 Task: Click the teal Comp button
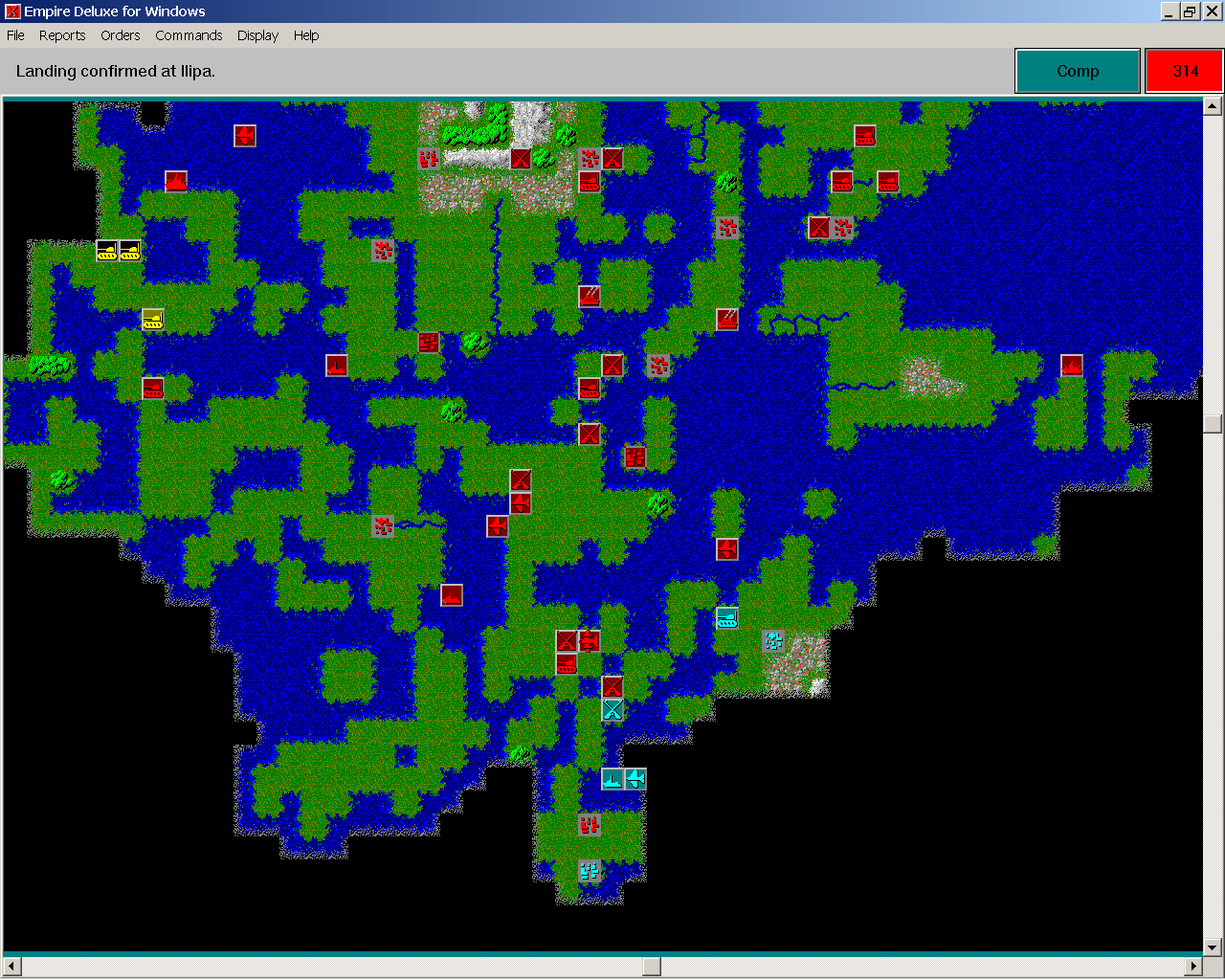[1078, 71]
